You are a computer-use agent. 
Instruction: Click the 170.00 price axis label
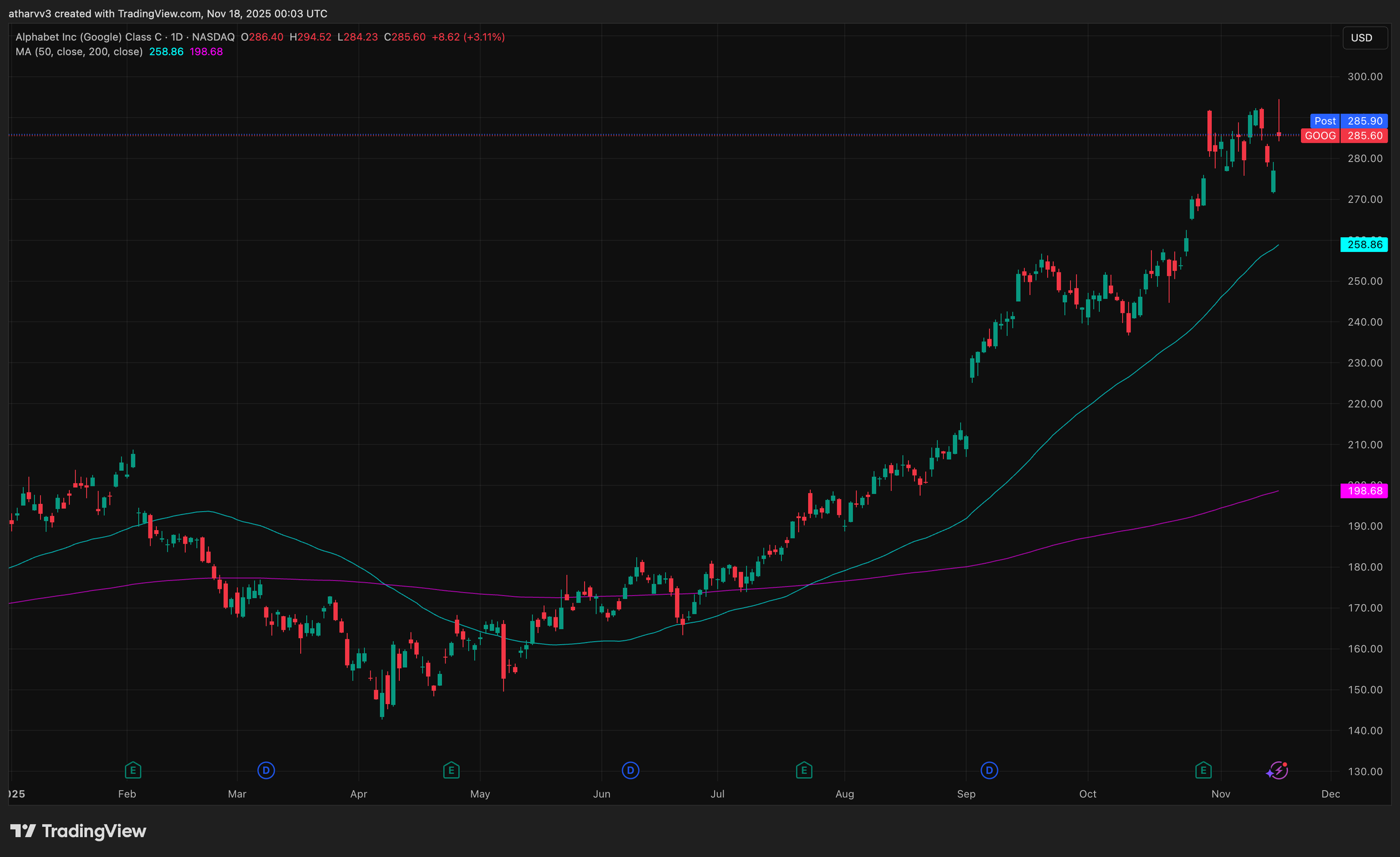(x=1365, y=608)
